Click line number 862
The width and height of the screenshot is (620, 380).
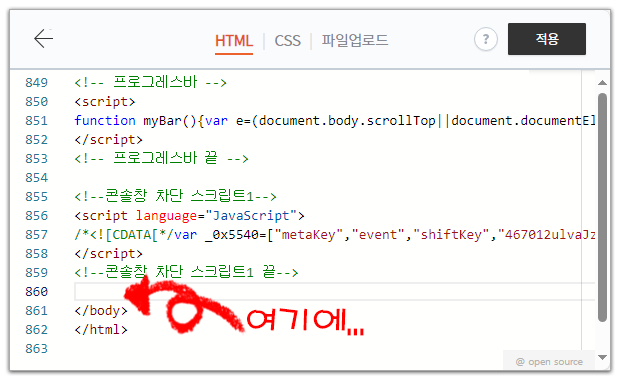click(x=36, y=329)
